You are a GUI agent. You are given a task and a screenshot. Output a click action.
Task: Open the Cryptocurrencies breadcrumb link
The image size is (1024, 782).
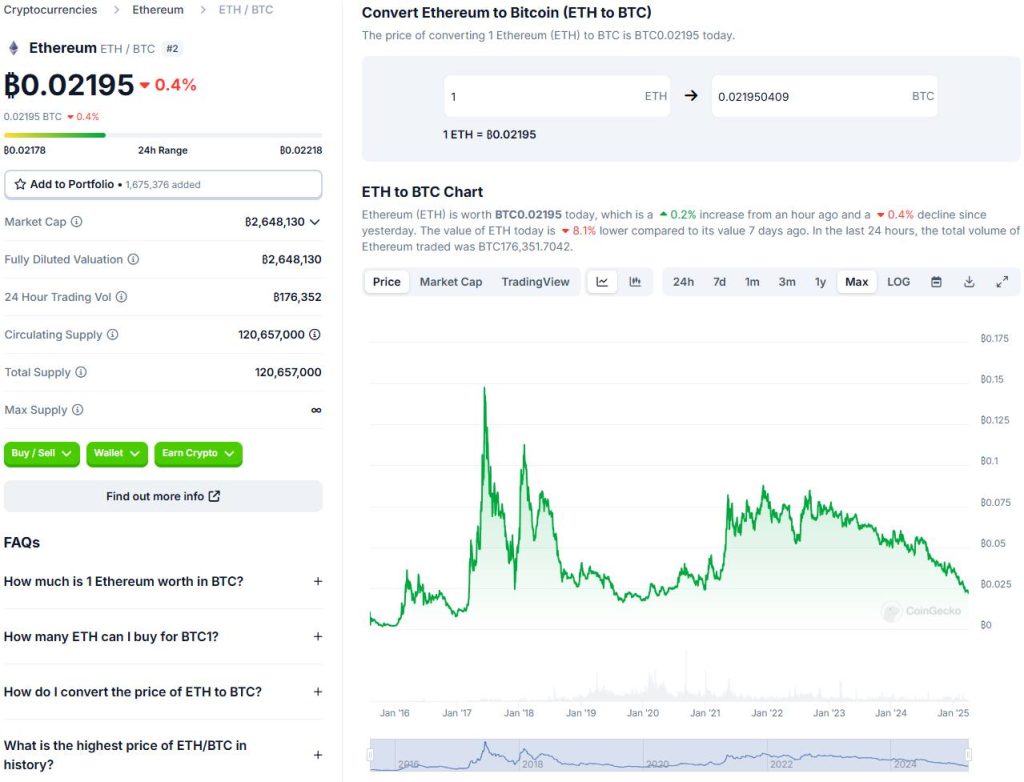pos(51,10)
